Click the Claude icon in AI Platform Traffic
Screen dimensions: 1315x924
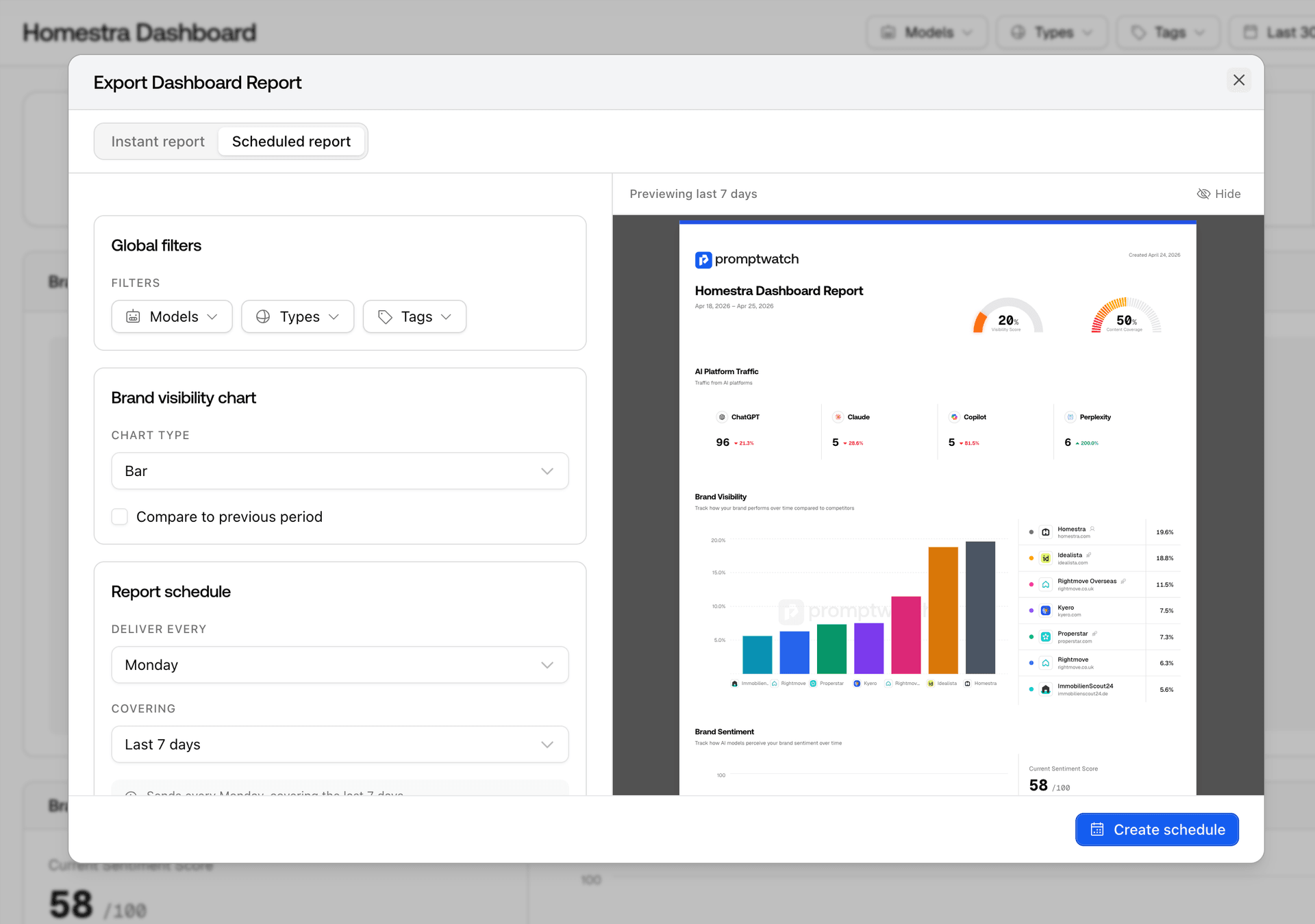point(838,417)
